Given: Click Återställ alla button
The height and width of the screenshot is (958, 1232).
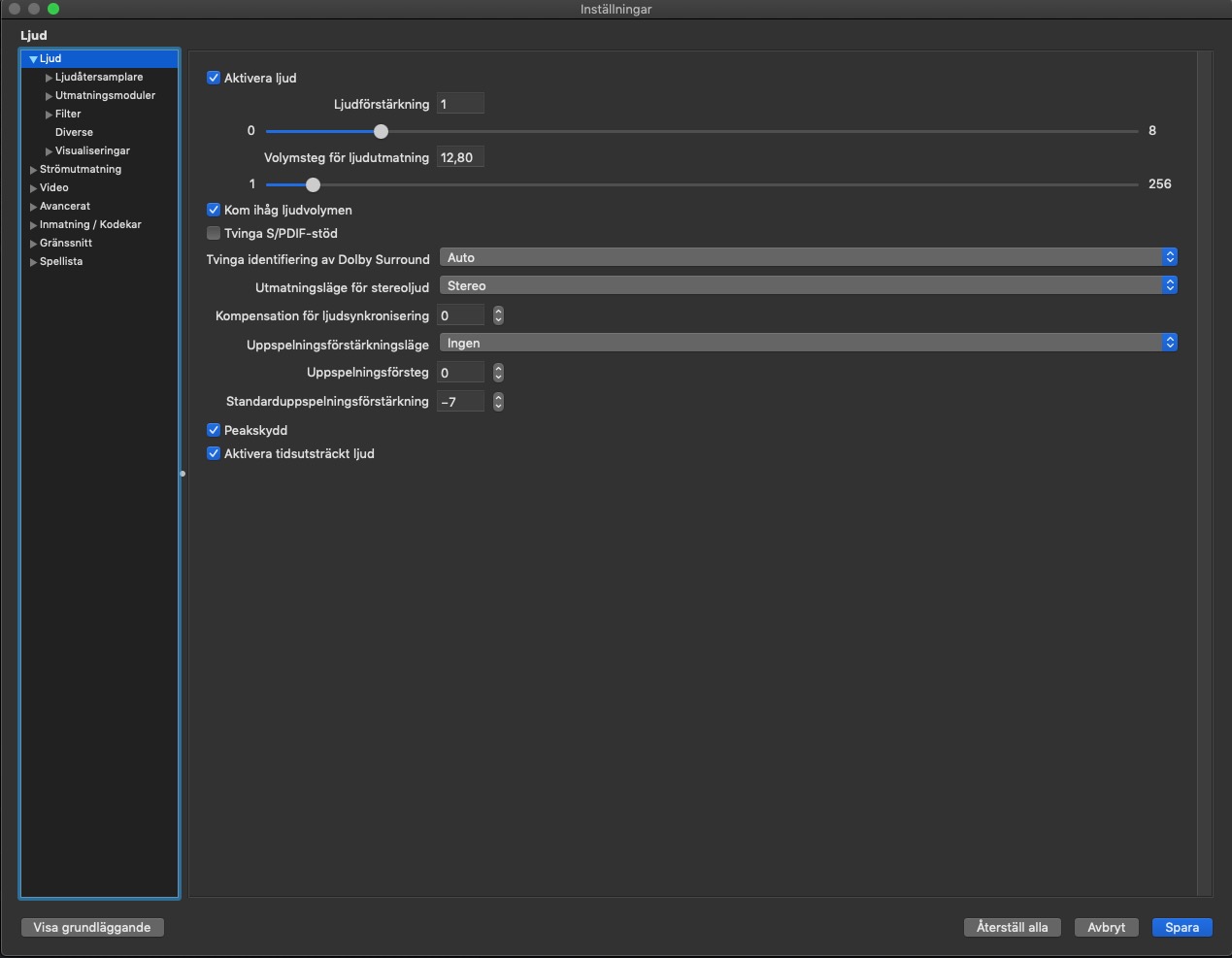Looking at the screenshot, I should pyautogui.click(x=1013, y=927).
